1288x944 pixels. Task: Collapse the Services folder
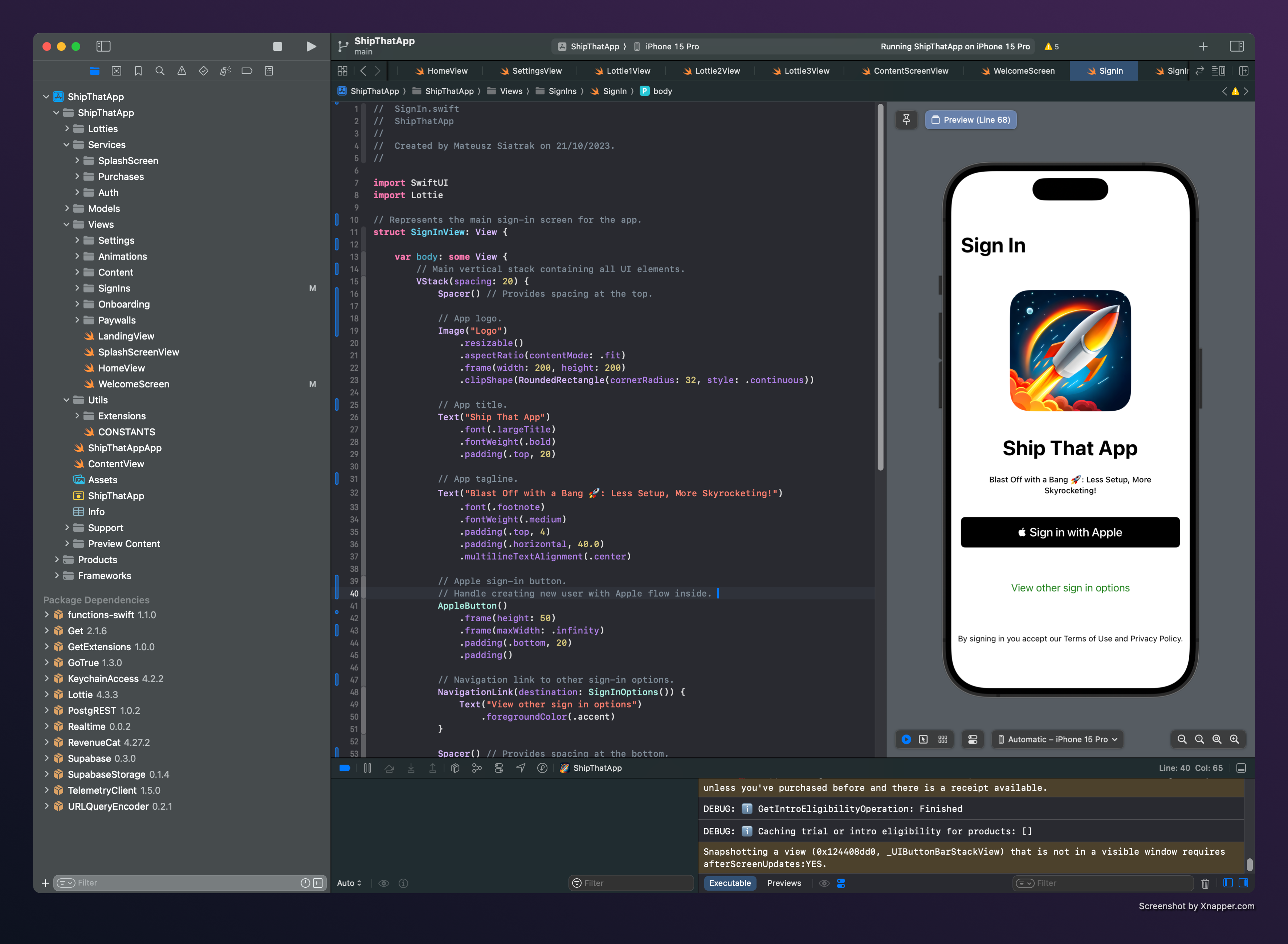point(67,145)
